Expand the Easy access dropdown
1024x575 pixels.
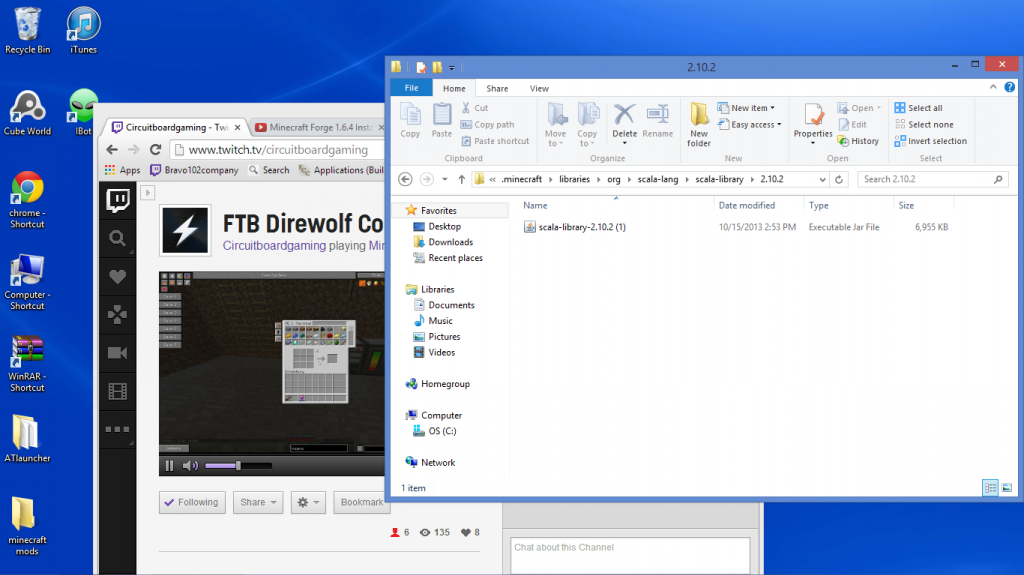click(x=752, y=125)
